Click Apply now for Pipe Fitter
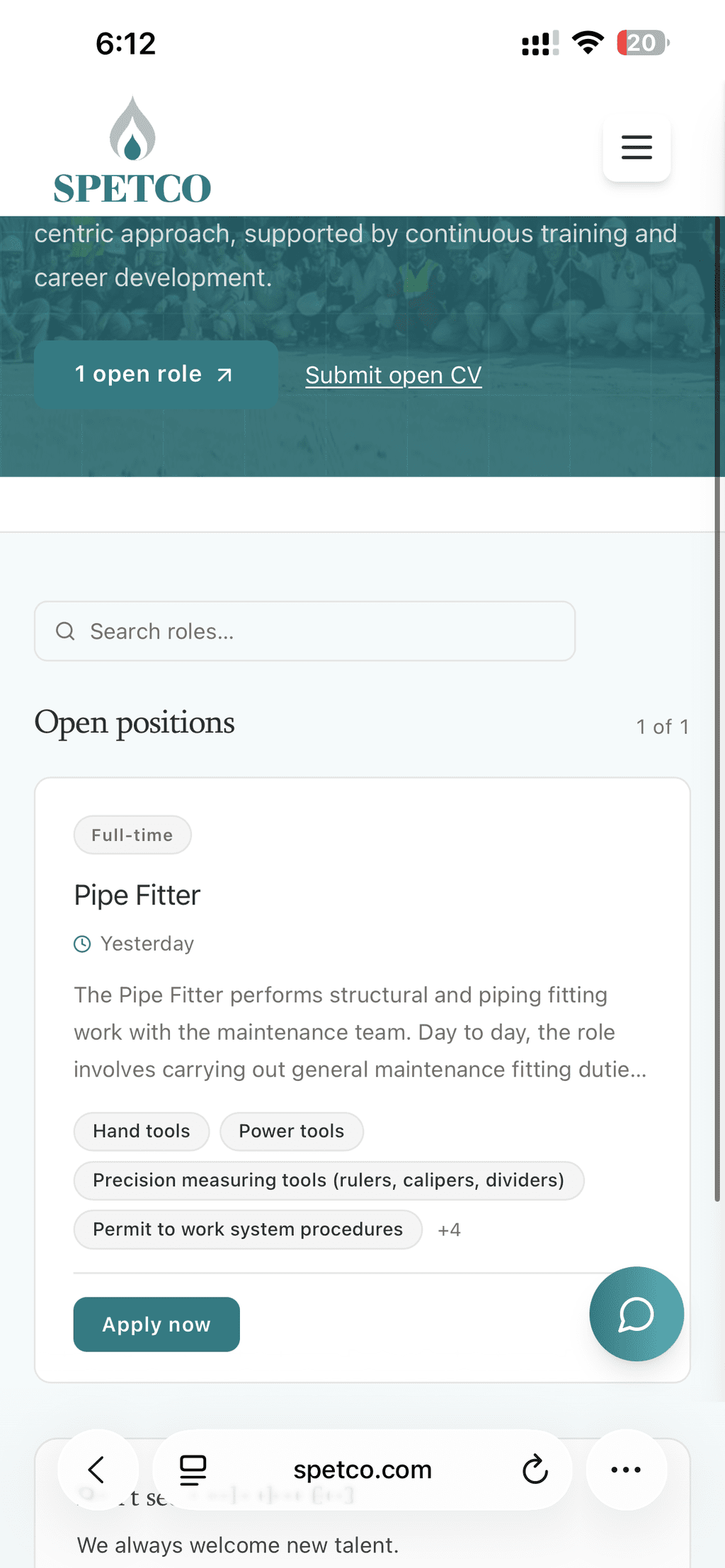The image size is (725, 1568). 156,1324
